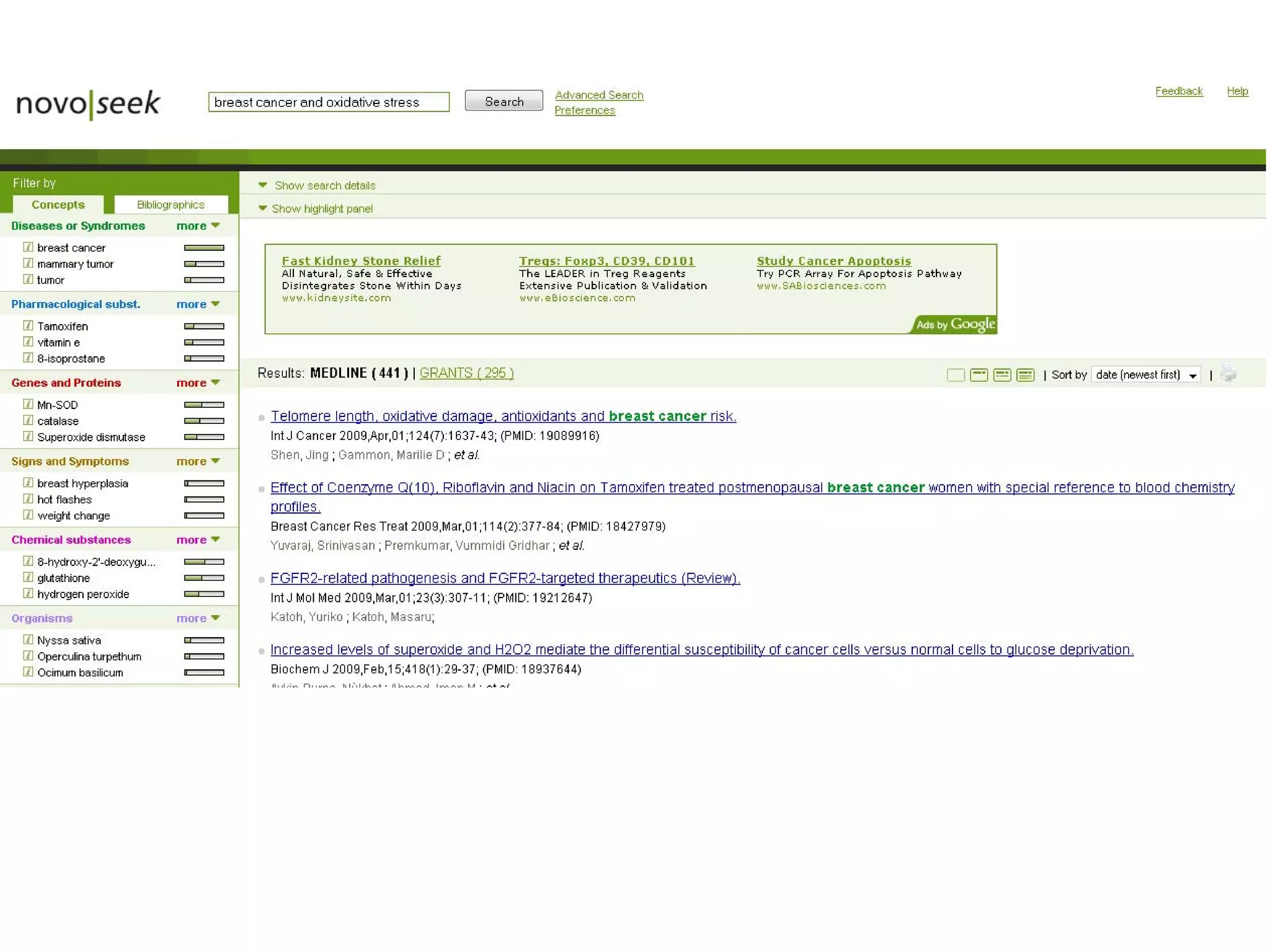Select MEDLINE ( 441 ) results

(359, 373)
